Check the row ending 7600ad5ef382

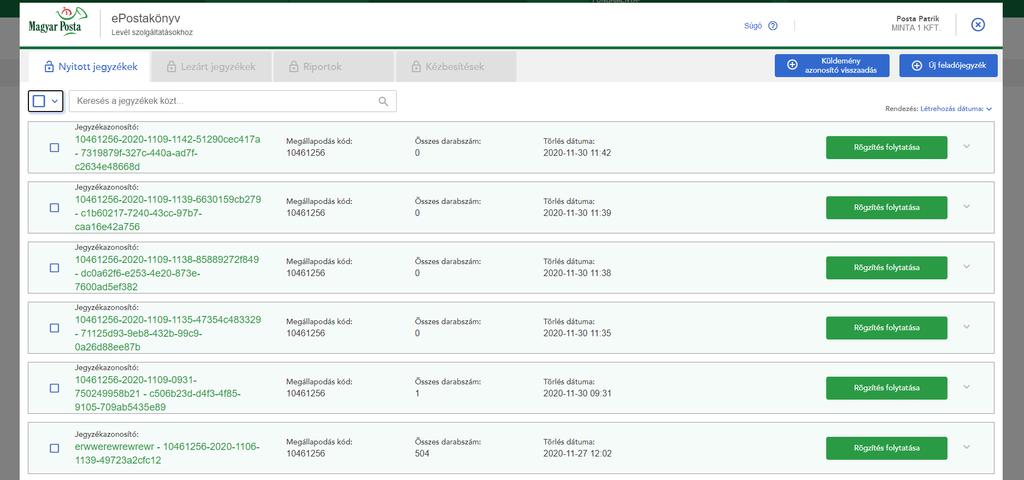pyautogui.click(x=54, y=268)
